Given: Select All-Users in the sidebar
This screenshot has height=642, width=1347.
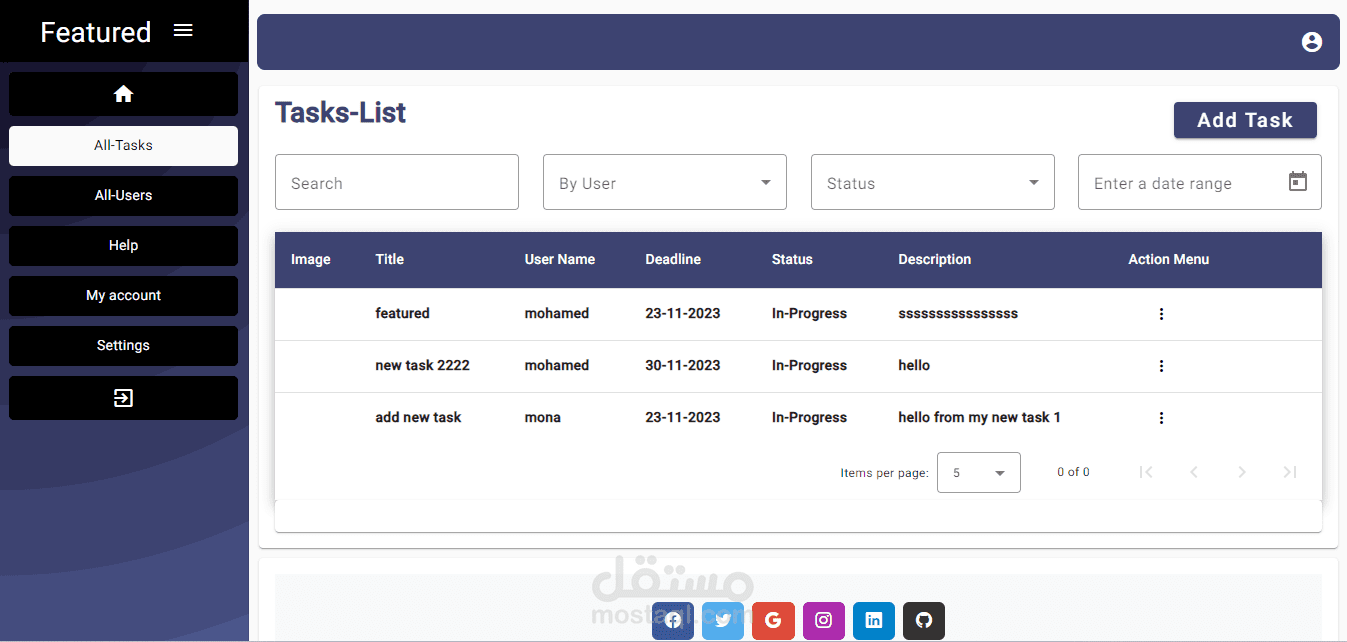Looking at the screenshot, I should (x=123, y=195).
